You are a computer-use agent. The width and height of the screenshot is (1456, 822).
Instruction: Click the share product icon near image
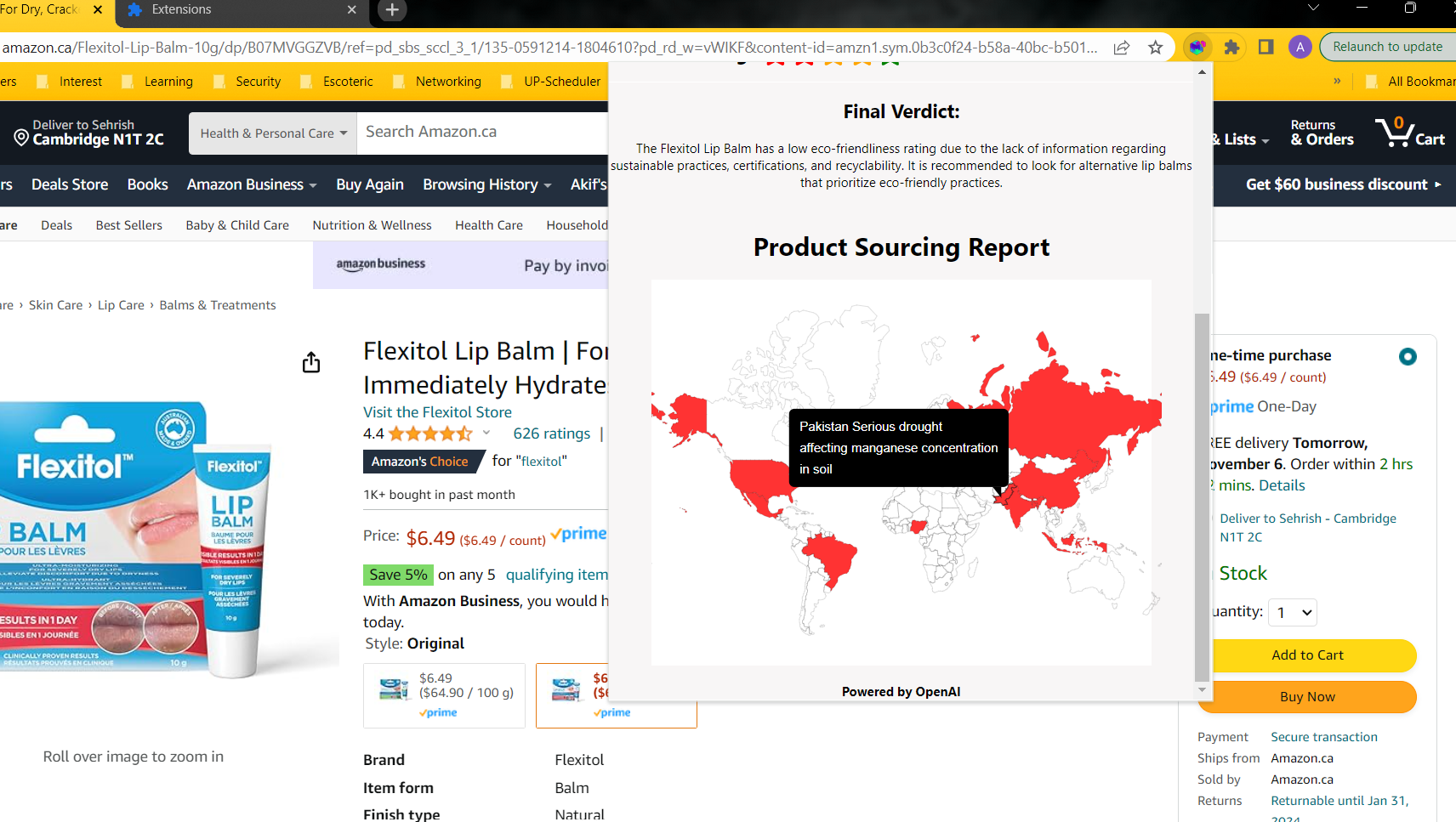[x=311, y=362]
